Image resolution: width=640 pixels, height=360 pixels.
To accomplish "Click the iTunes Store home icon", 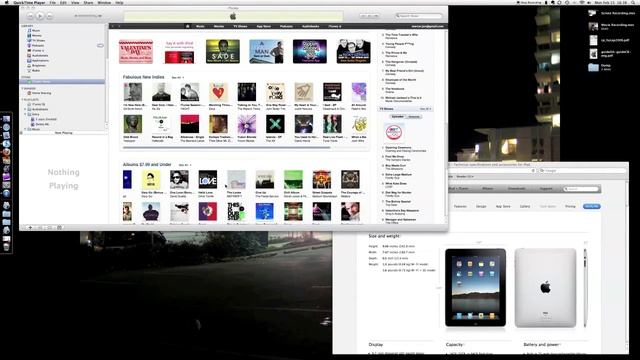I will click(x=187, y=26).
